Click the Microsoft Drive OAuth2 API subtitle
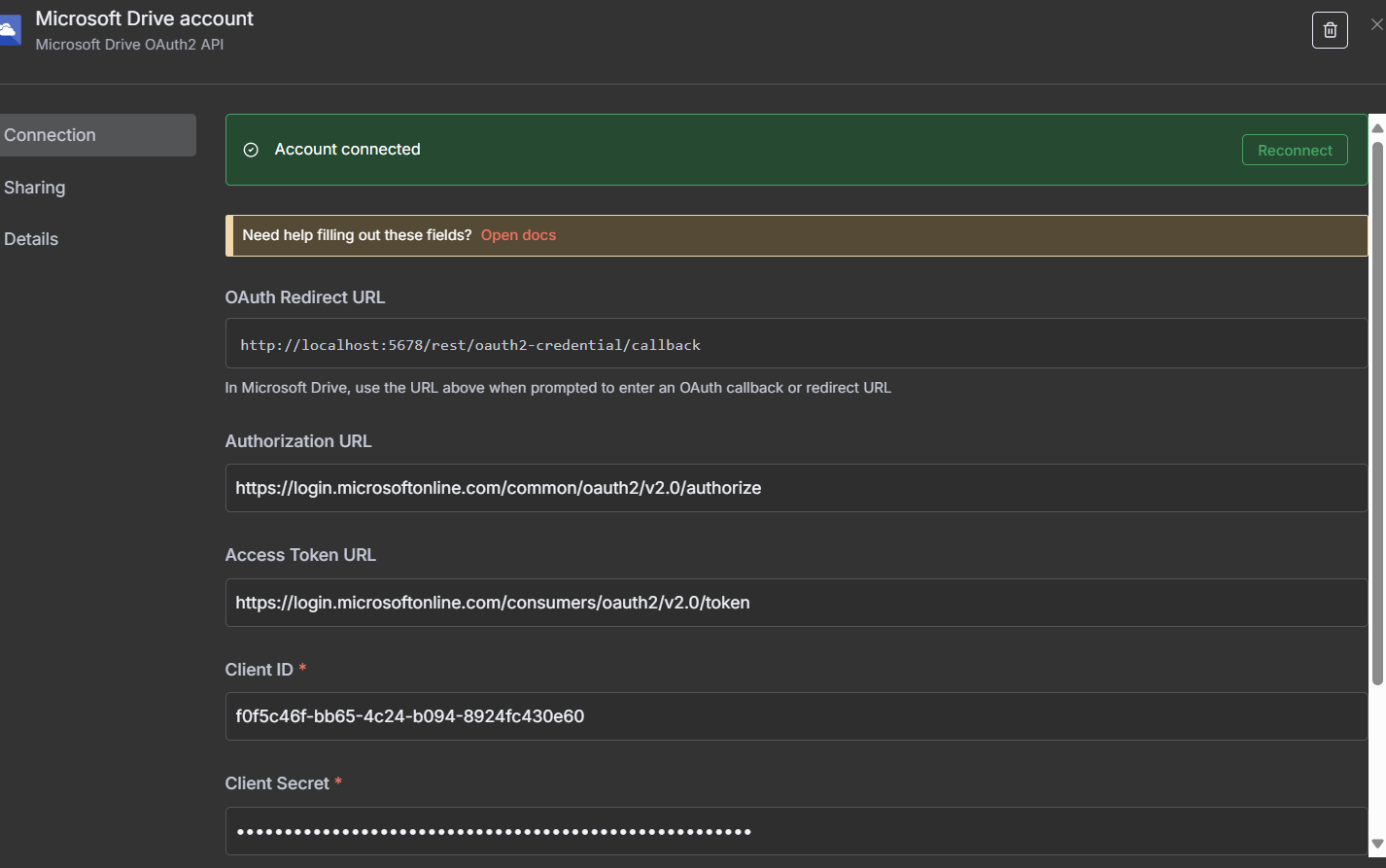The height and width of the screenshot is (868, 1386). [129, 45]
